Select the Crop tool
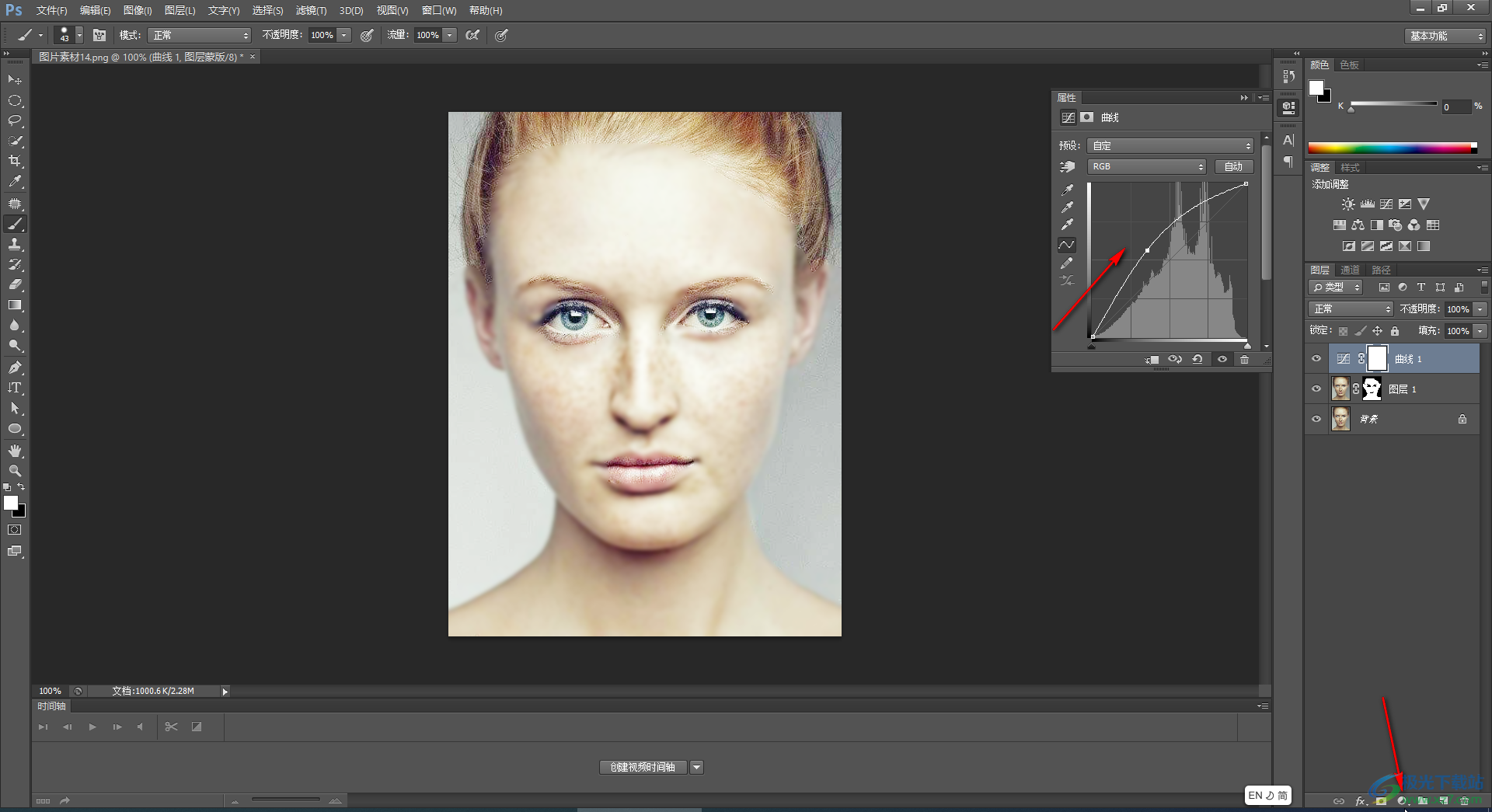Viewport: 1492px width, 812px height. (x=15, y=161)
